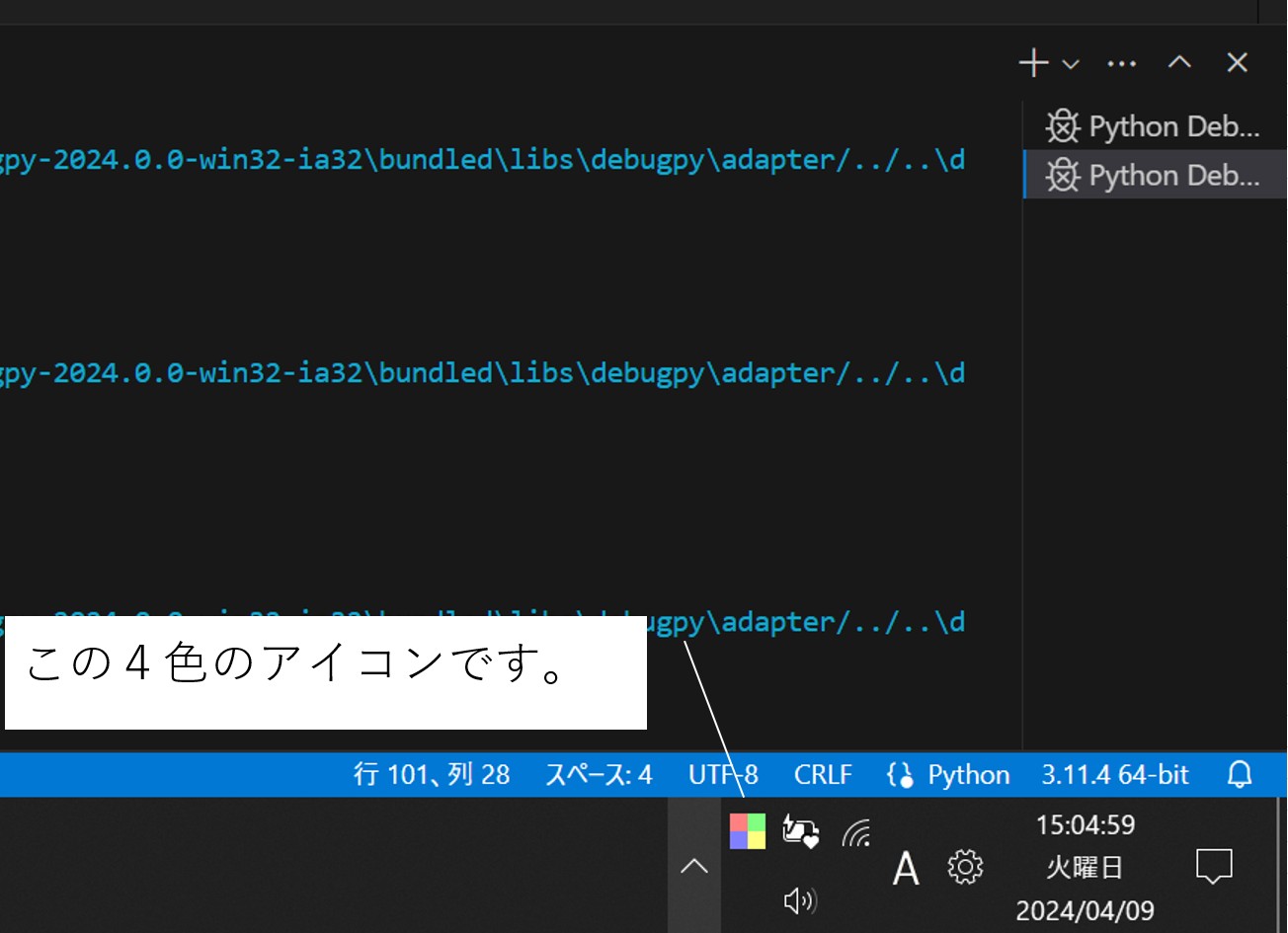The width and height of the screenshot is (1288, 933).
Task: Change file encoding by clicking UTF-8
Action: pyautogui.click(x=722, y=774)
